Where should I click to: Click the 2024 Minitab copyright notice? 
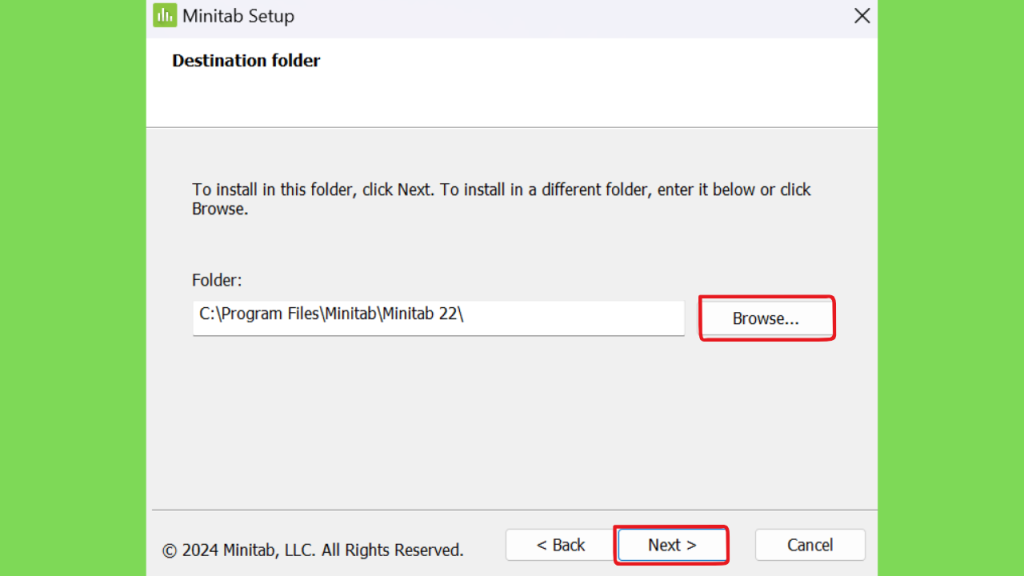point(313,550)
